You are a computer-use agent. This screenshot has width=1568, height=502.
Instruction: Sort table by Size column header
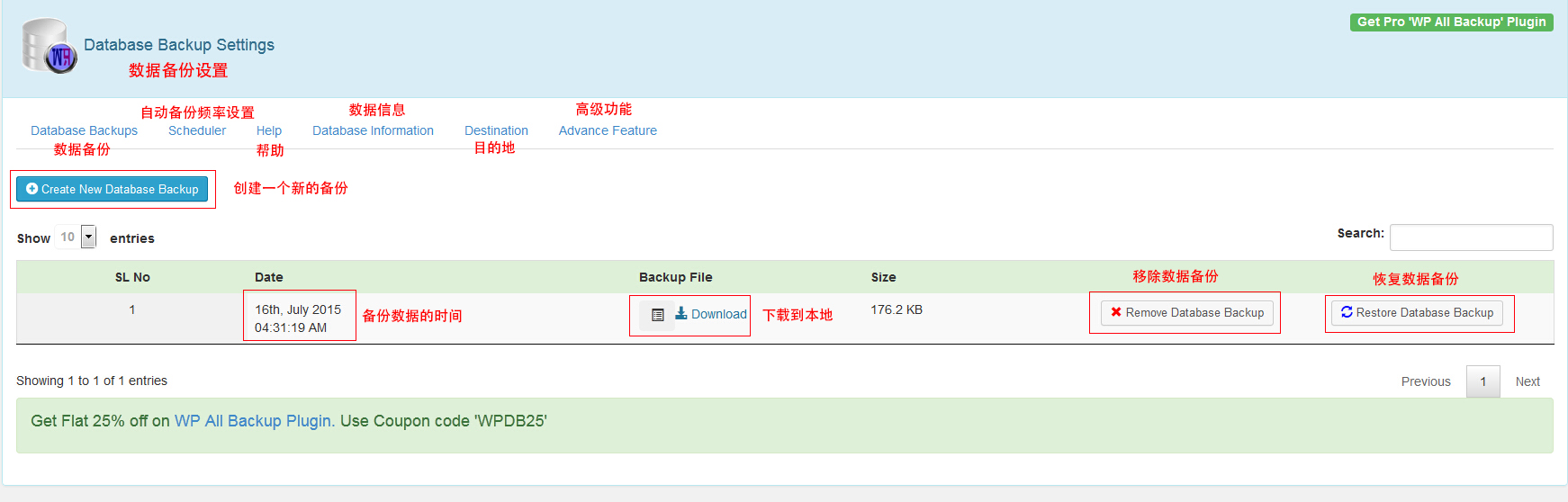pos(883,277)
